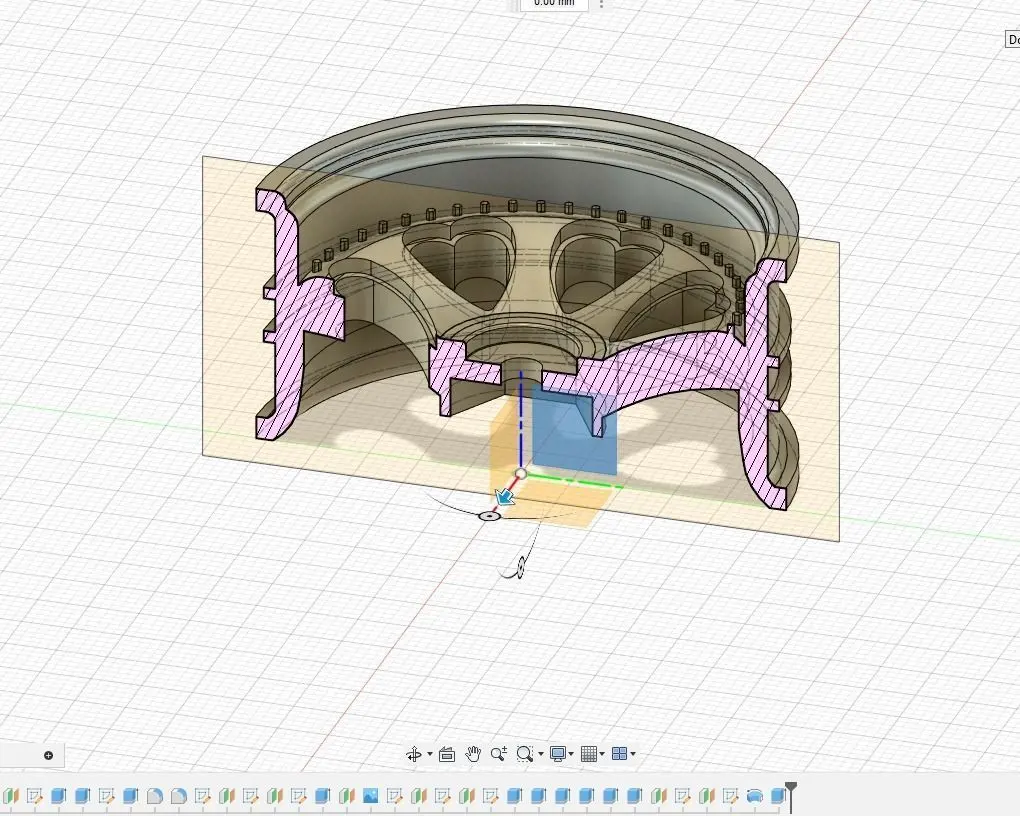Select the plane feature just before canvas image
This screenshot has height=816, width=1020.
pos(347,795)
